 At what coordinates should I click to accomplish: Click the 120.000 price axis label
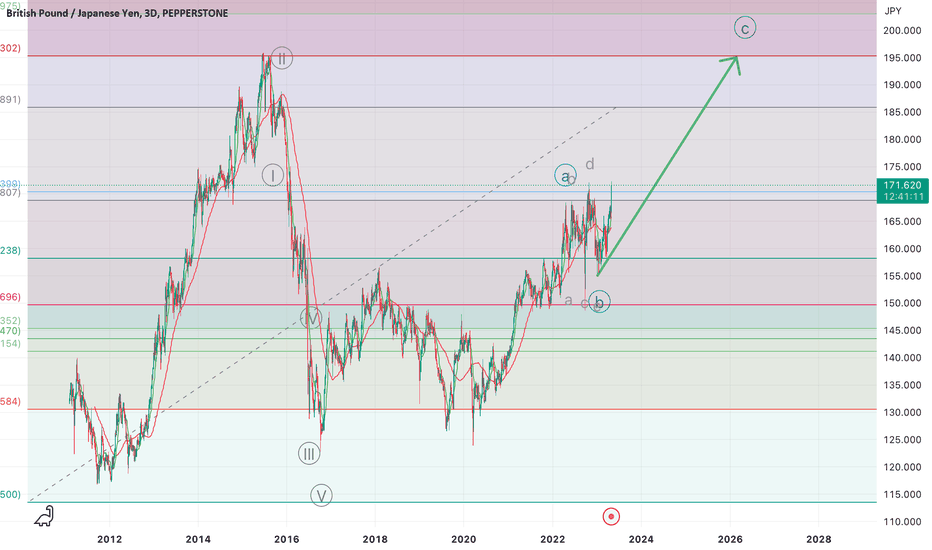point(902,467)
